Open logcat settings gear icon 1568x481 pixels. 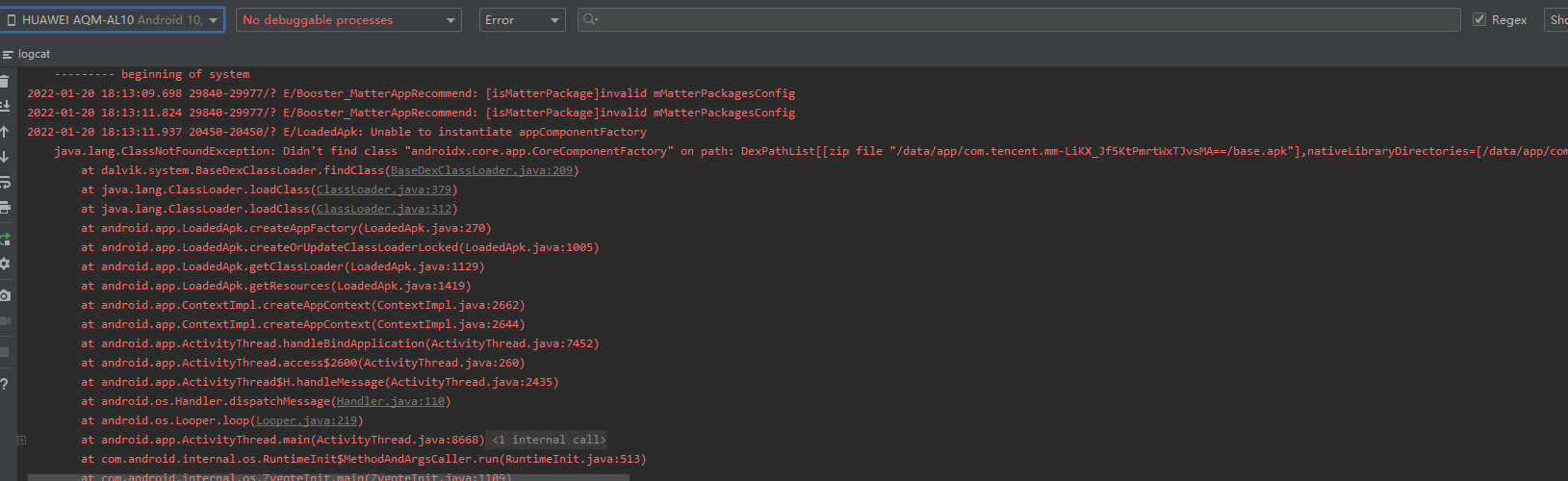[5, 264]
